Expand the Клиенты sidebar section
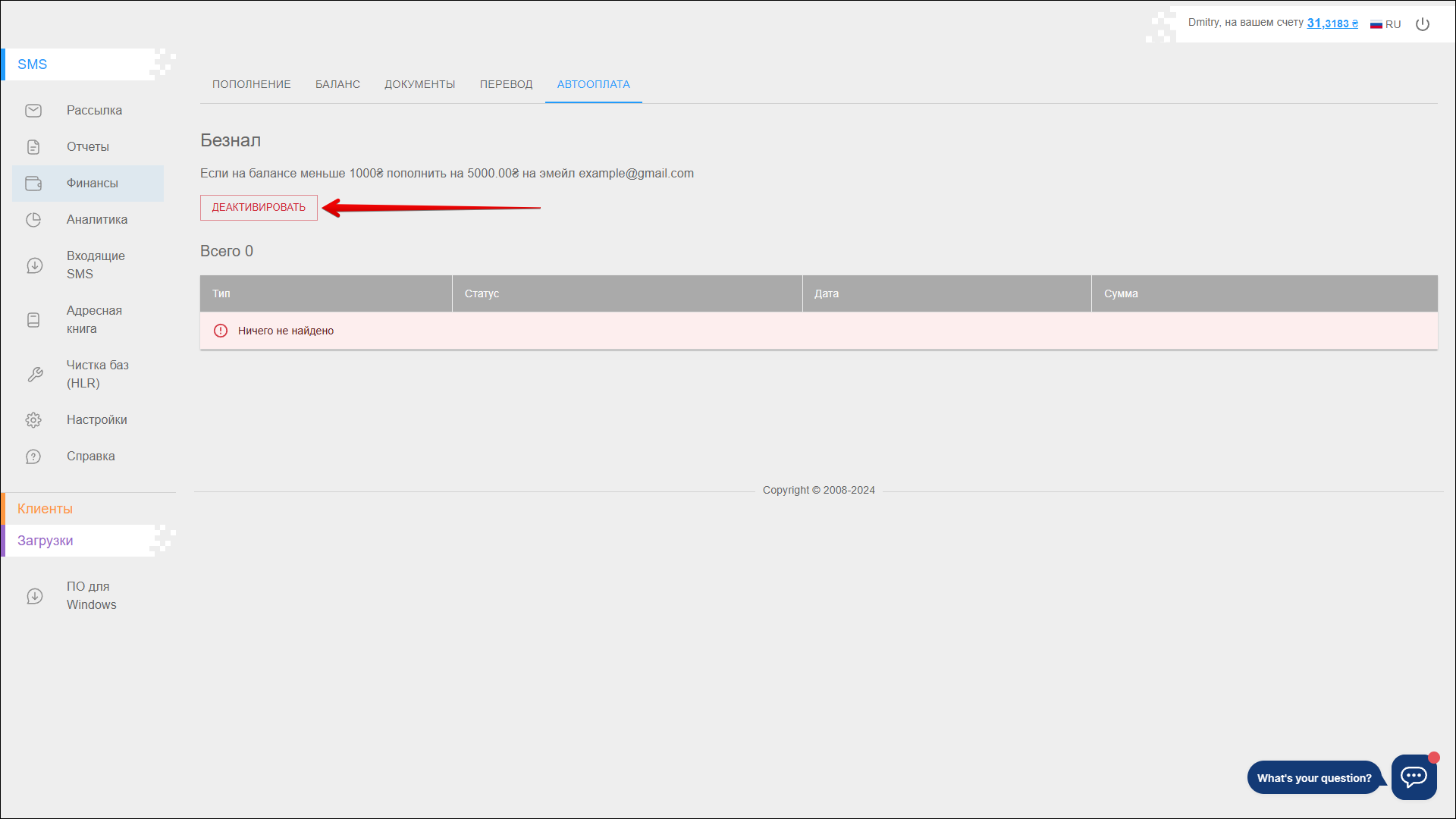Image resolution: width=1456 pixels, height=819 pixels. pyautogui.click(x=45, y=509)
